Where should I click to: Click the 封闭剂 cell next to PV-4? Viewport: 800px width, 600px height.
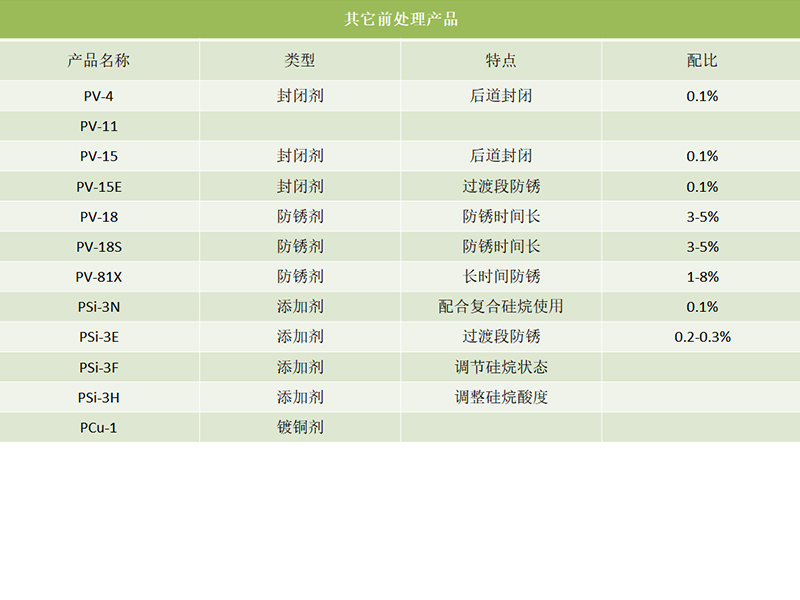(x=302, y=96)
